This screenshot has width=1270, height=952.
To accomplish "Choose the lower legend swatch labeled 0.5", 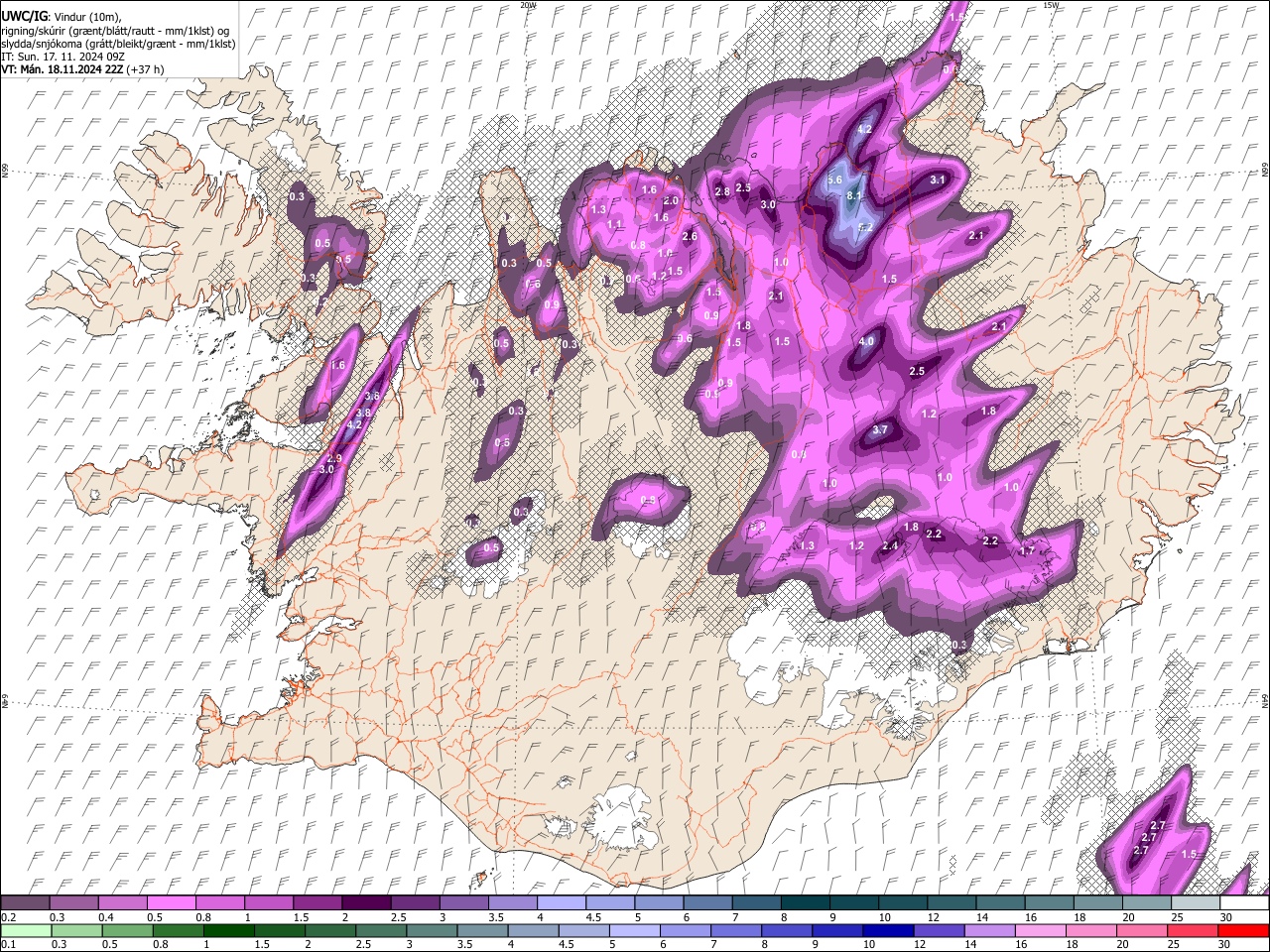I will [127, 930].
